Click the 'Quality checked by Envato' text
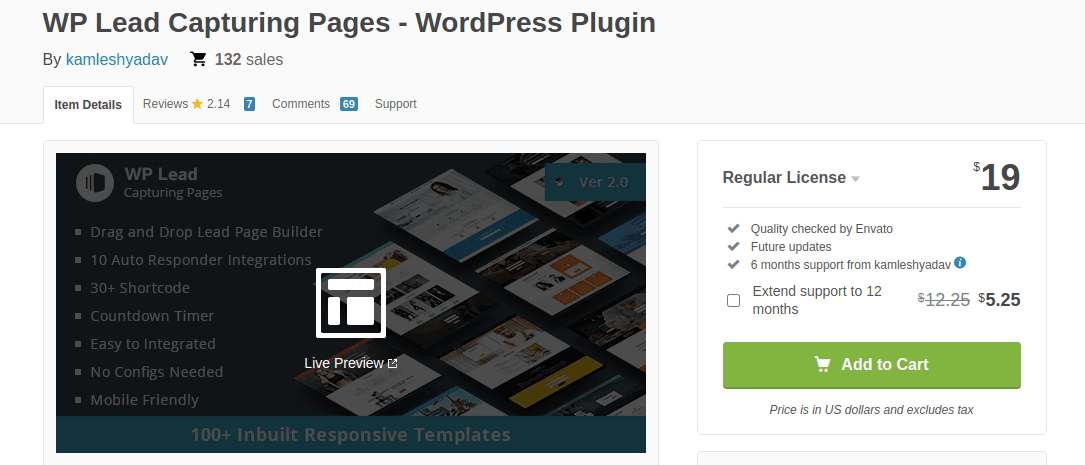The height and width of the screenshot is (465, 1085). point(821,228)
